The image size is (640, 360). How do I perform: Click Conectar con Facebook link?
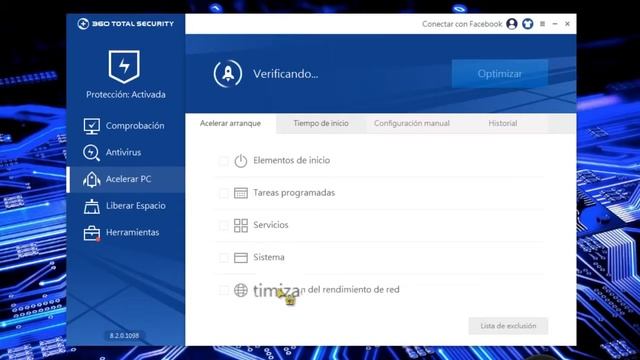coord(462,24)
